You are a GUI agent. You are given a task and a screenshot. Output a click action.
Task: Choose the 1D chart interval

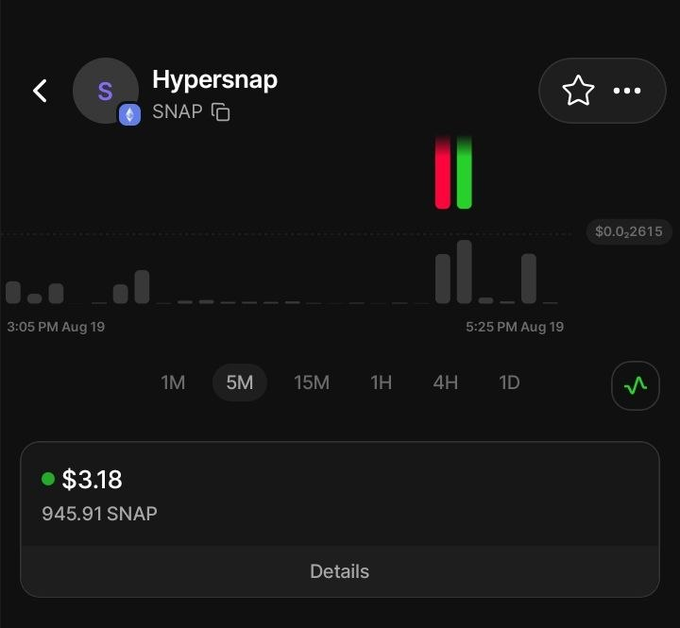509,383
